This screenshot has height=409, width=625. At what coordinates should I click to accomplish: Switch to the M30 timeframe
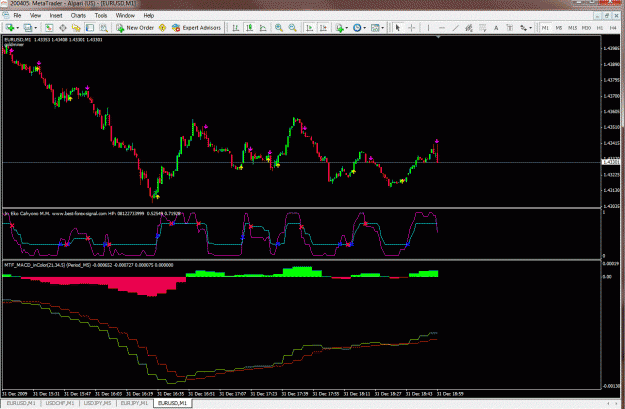pyautogui.click(x=586, y=28)
